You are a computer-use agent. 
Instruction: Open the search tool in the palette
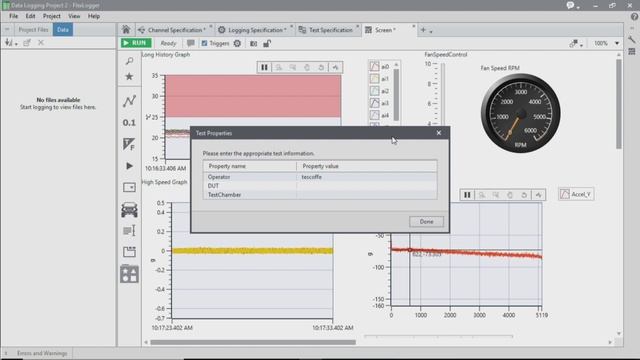pyautogui.click(x=129, y=61)
